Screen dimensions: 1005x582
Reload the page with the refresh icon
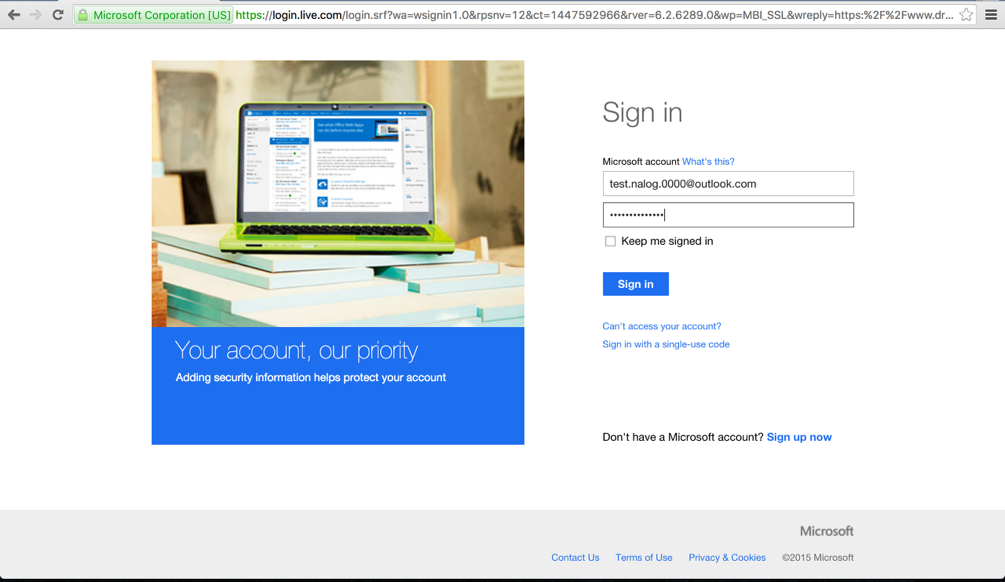[x=58, y=15]
